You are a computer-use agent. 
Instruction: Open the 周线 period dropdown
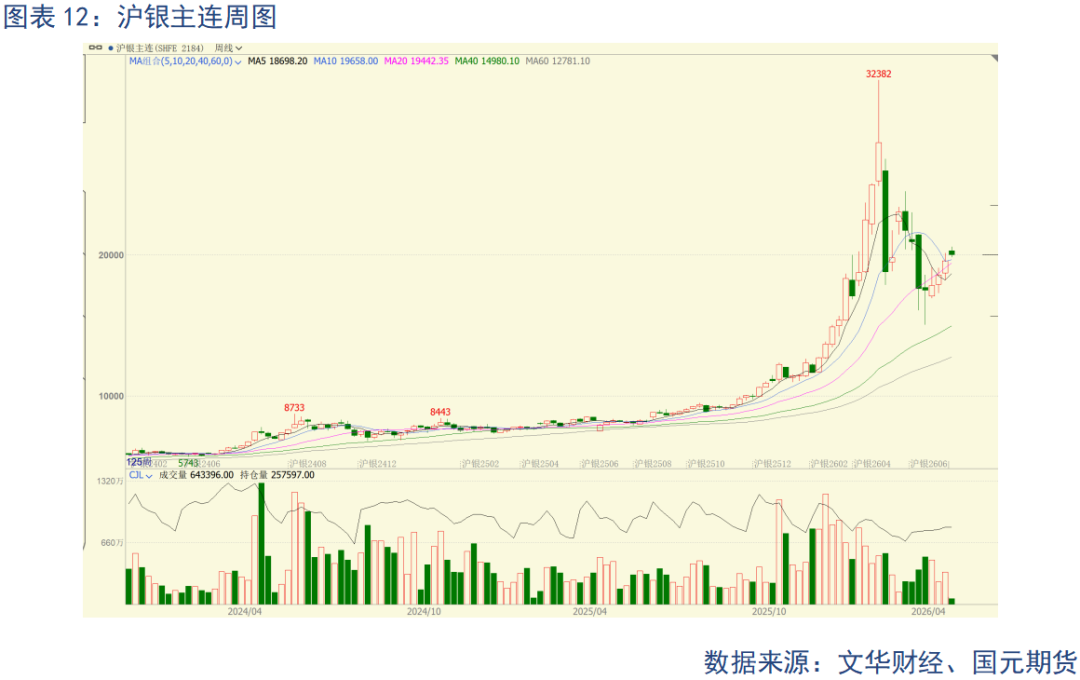click(228, 47)
